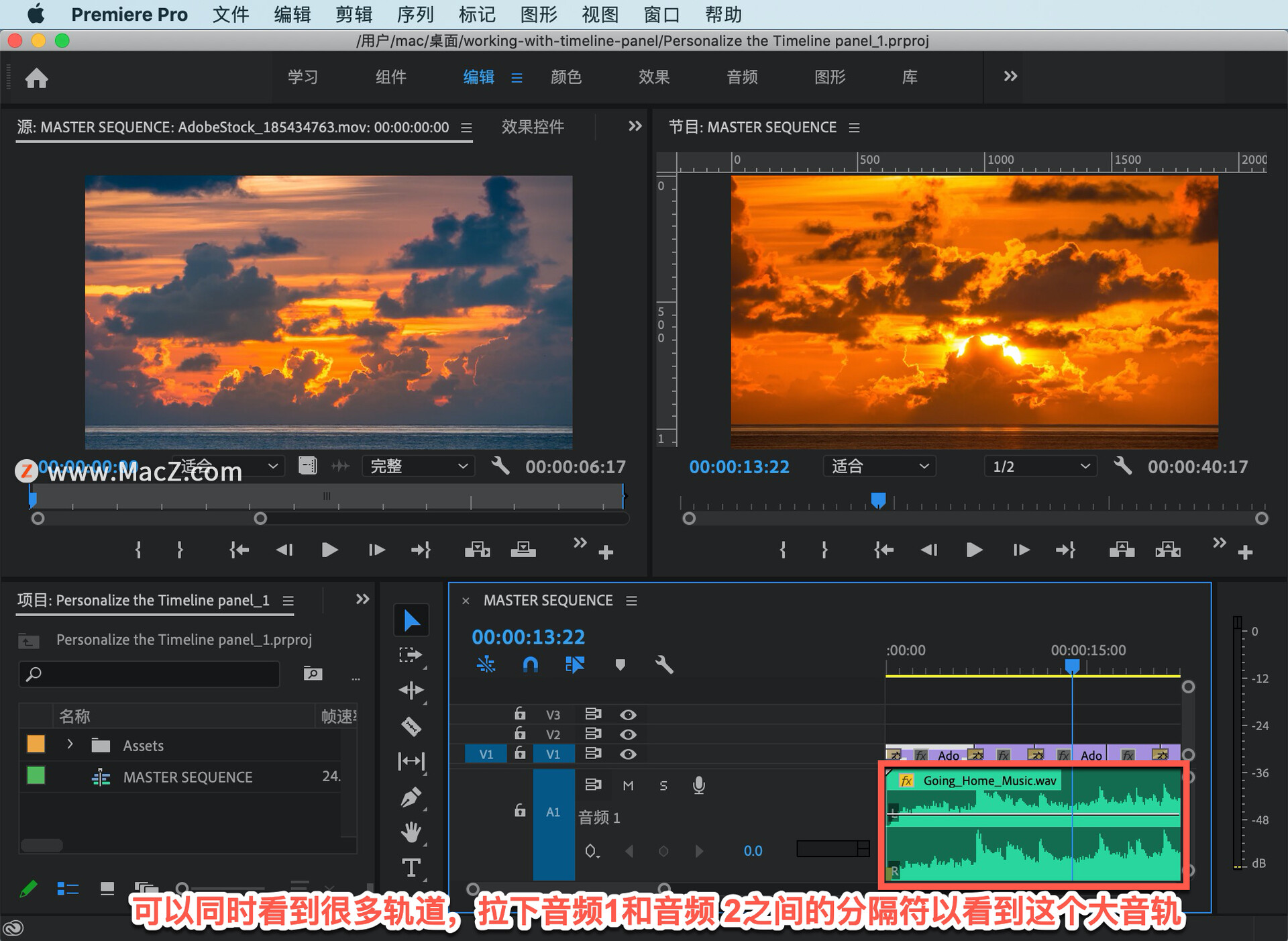Open the 序列 menu in menu bar

click(415, 14)
